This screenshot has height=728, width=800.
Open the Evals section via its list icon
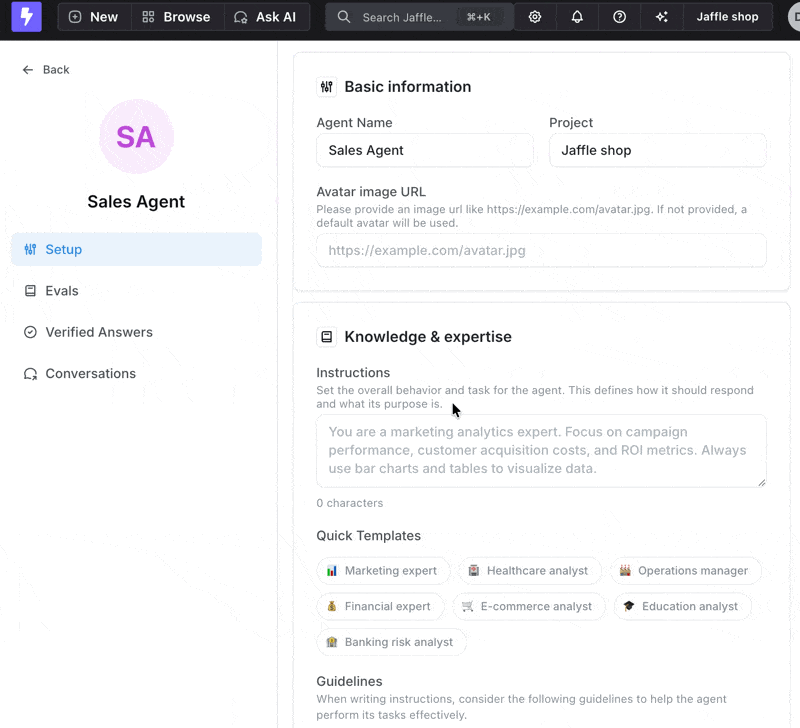[31, 290]
